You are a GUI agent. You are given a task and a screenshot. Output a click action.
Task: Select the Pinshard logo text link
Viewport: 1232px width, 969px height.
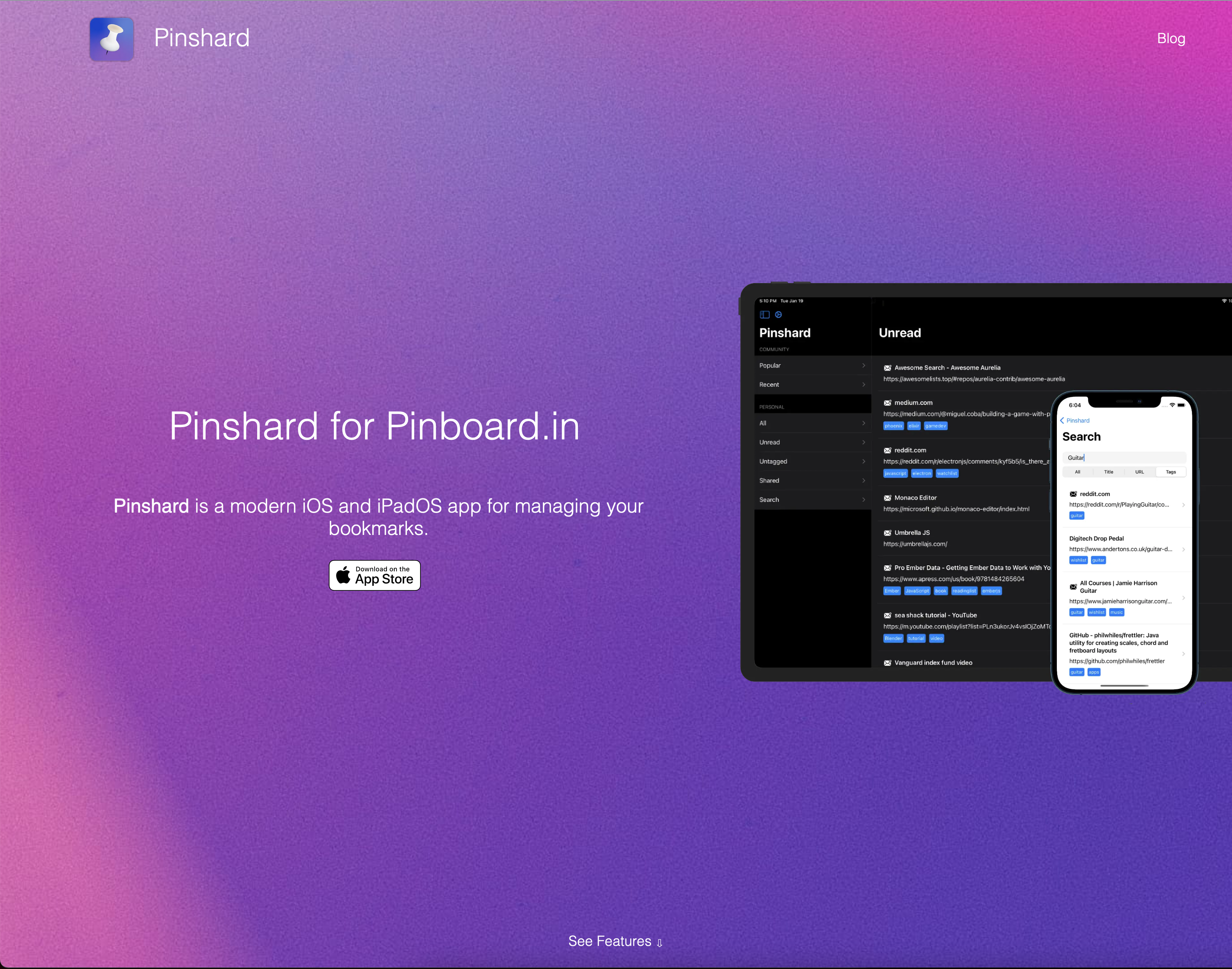click(x=200, y=38)
